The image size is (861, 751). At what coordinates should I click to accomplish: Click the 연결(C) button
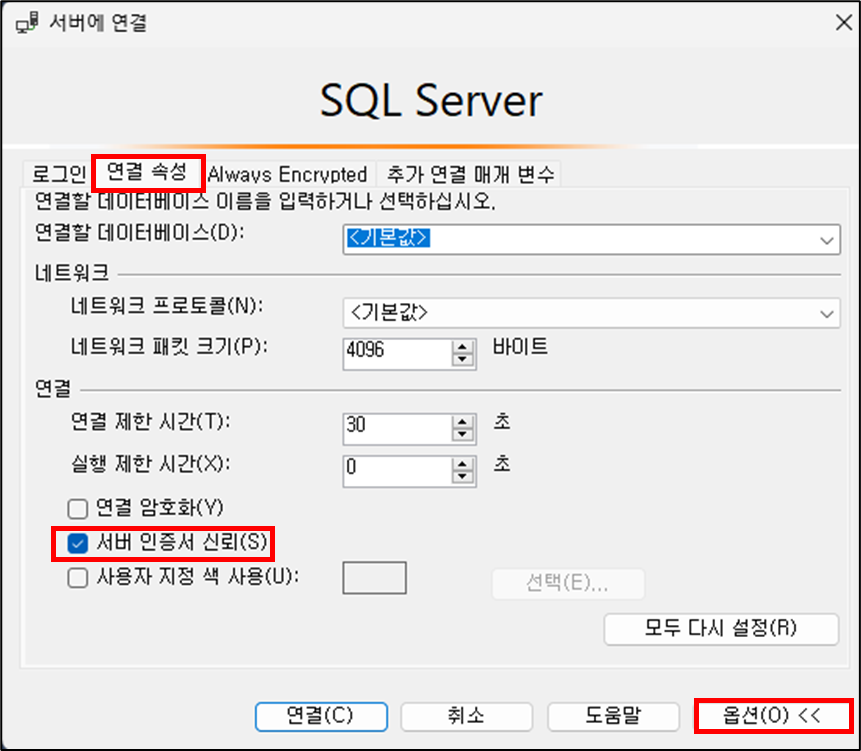[x=320, y=716]
